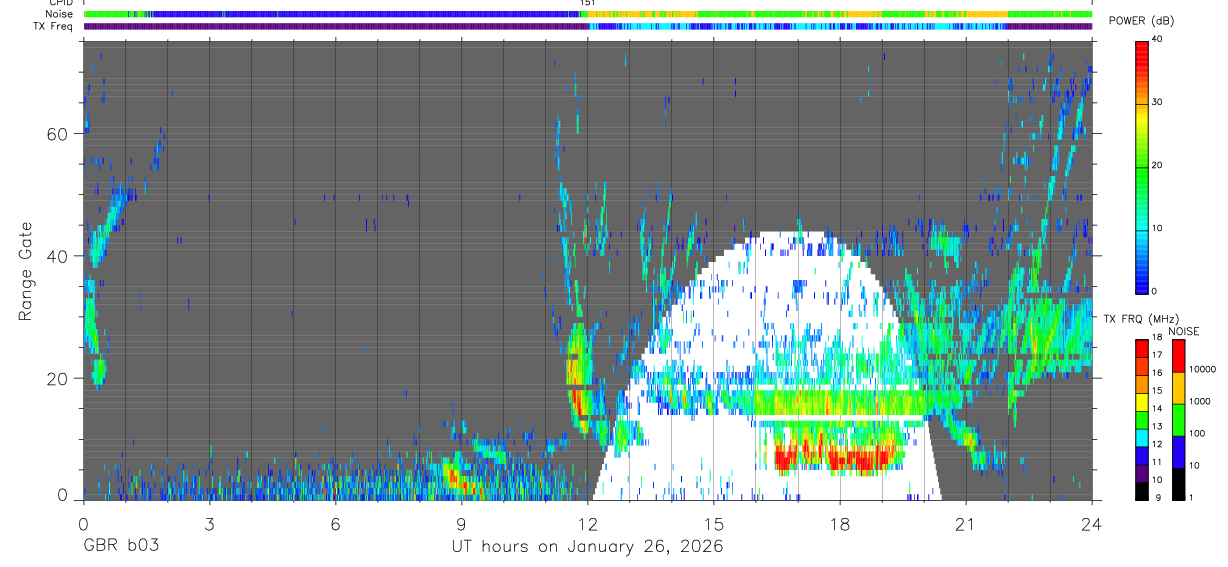Image resolution: width=1228 pixels, height=567 pixels.
Task: Click the cyan segment of the TX FRQ colorbar
Action: (x=1142, y=438)
